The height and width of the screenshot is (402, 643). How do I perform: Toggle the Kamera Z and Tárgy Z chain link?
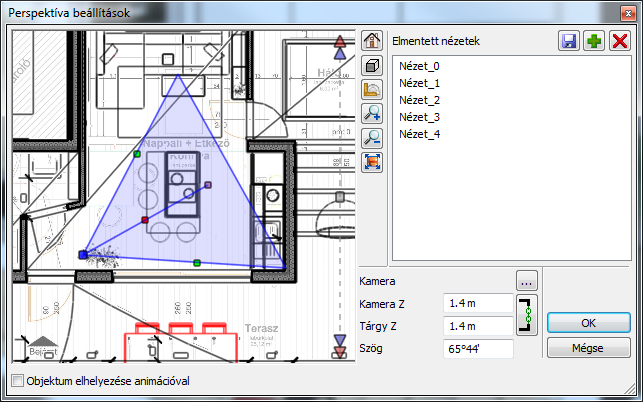pyautogui.click(x=527, y=314)
